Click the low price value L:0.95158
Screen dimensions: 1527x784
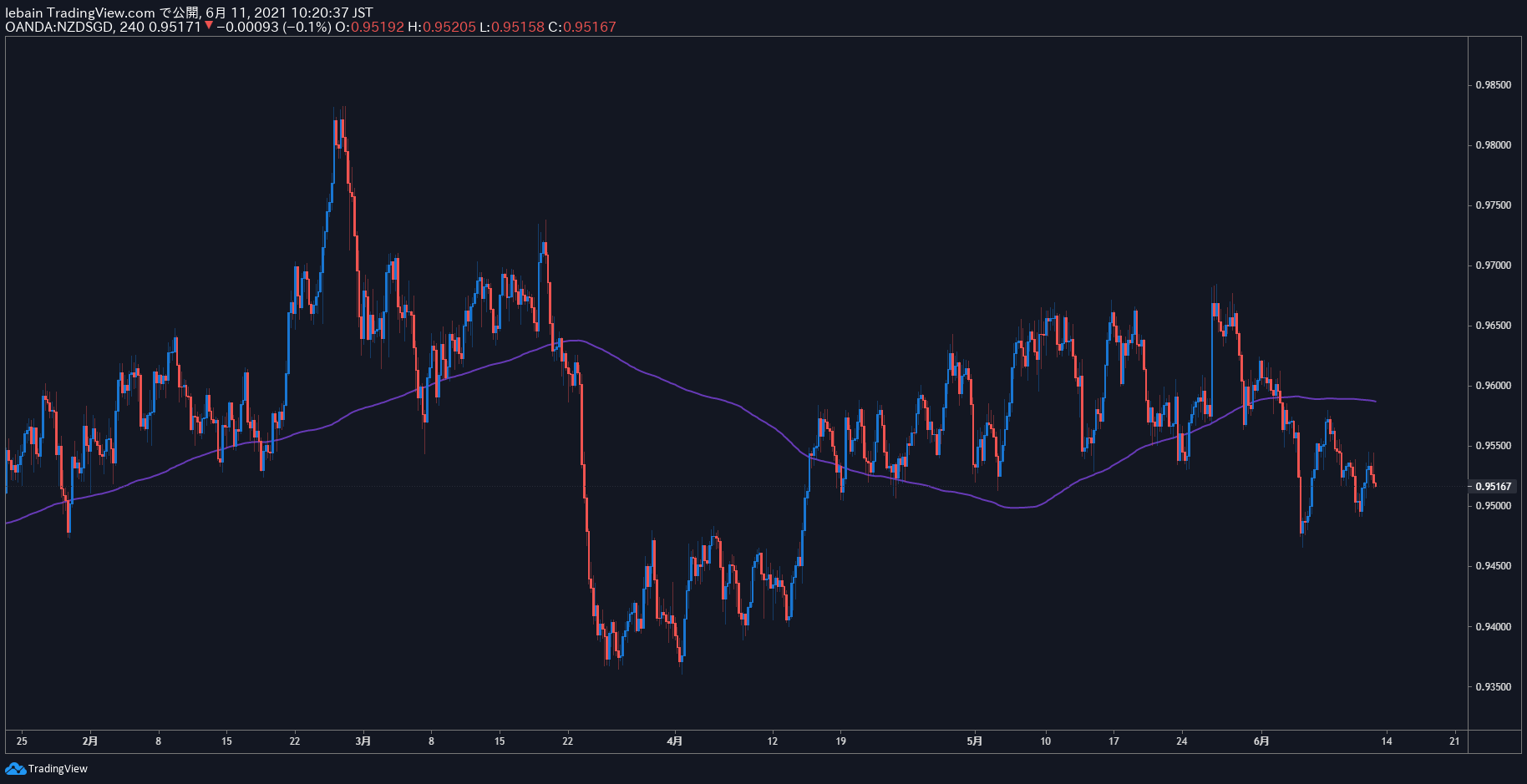tap(512, 27)
